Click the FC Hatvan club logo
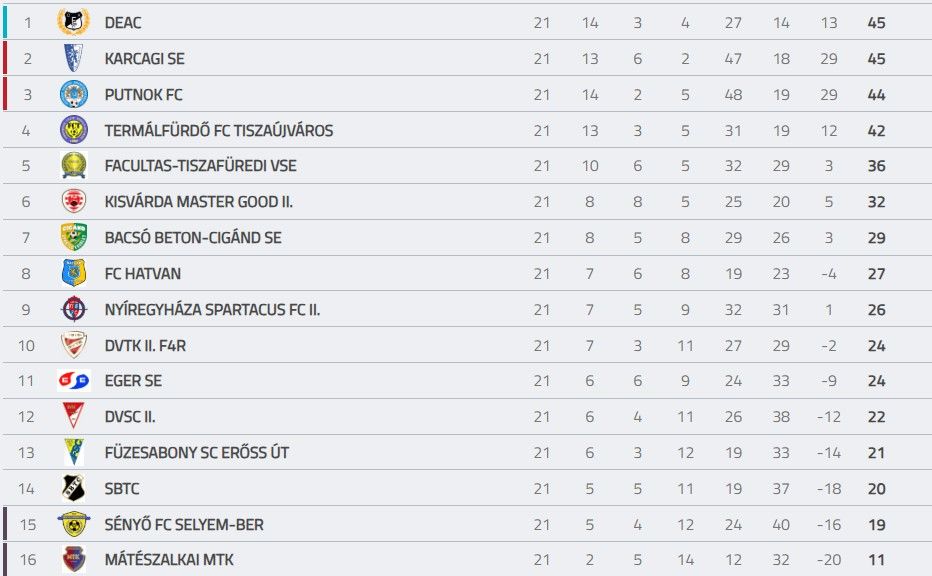 (x=73, y=273)
